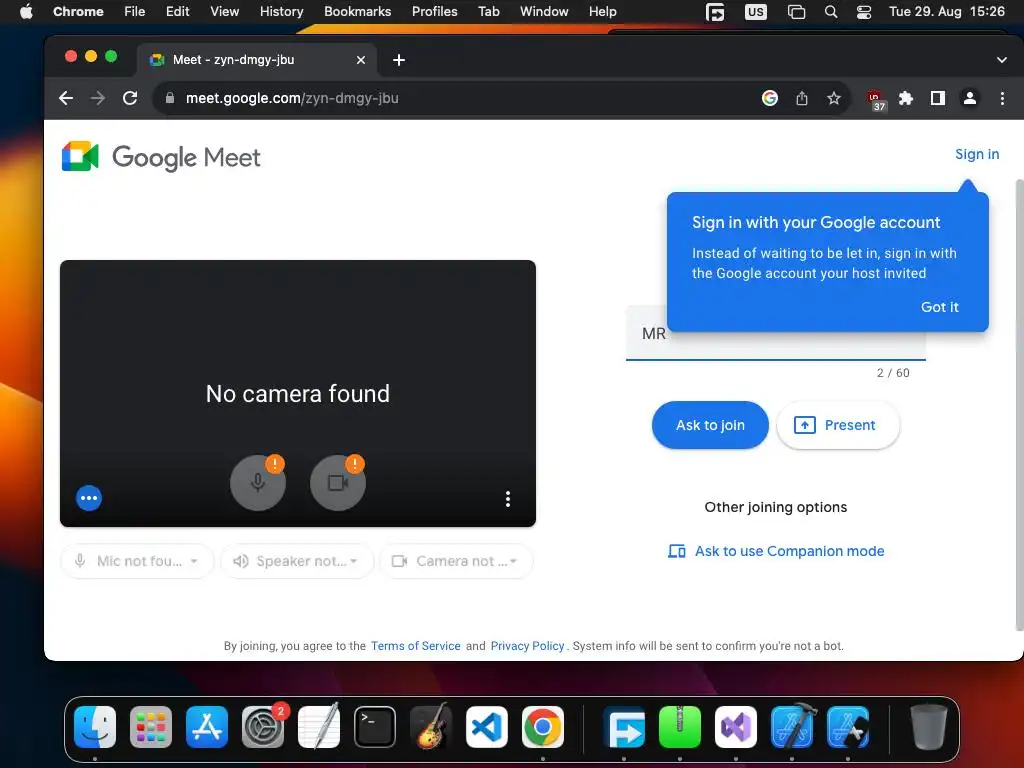
Task: Close the Meet - zyn-dmgy-jbu tab
Action: click(360, 60)
